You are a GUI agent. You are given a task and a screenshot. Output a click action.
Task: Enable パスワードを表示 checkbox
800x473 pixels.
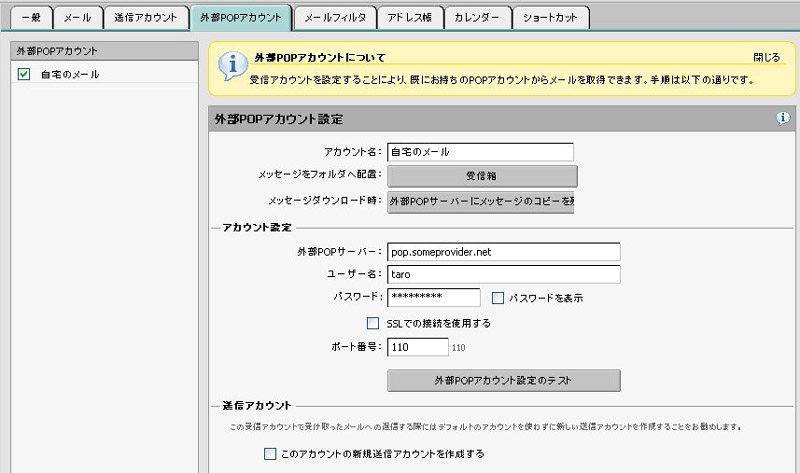tap(498, 298)
